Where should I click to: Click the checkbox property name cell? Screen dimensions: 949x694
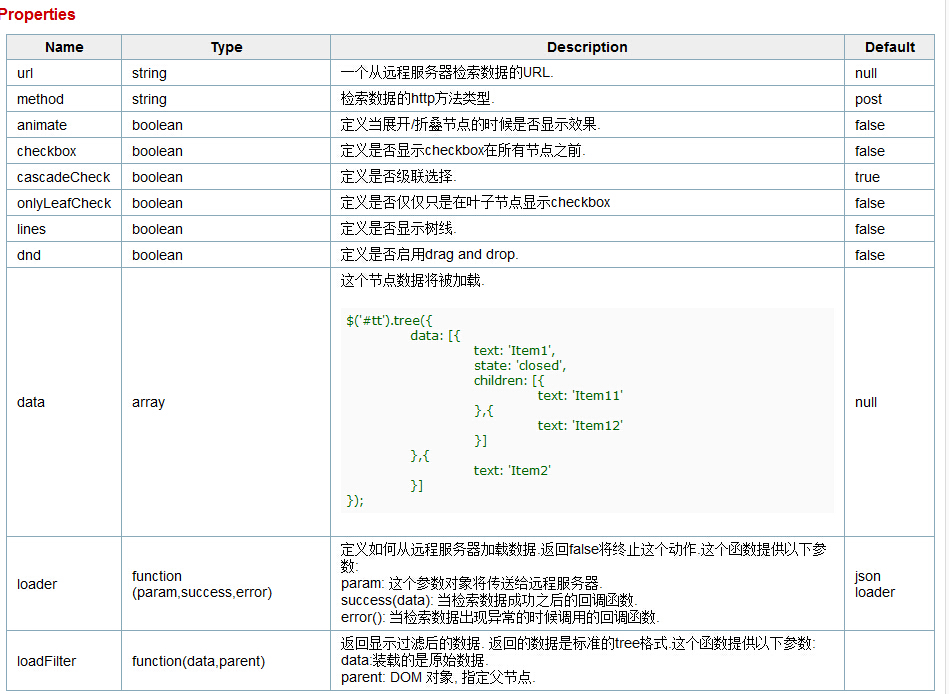[64, 151]
